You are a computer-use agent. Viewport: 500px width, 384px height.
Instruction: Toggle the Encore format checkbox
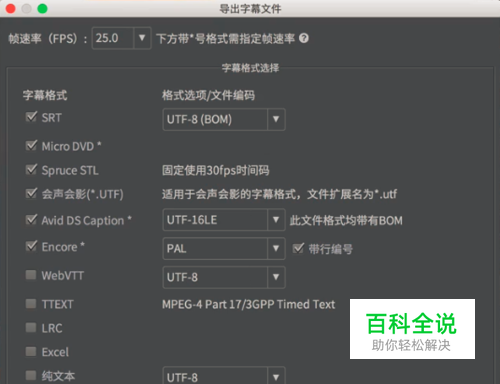pos(31,246)
